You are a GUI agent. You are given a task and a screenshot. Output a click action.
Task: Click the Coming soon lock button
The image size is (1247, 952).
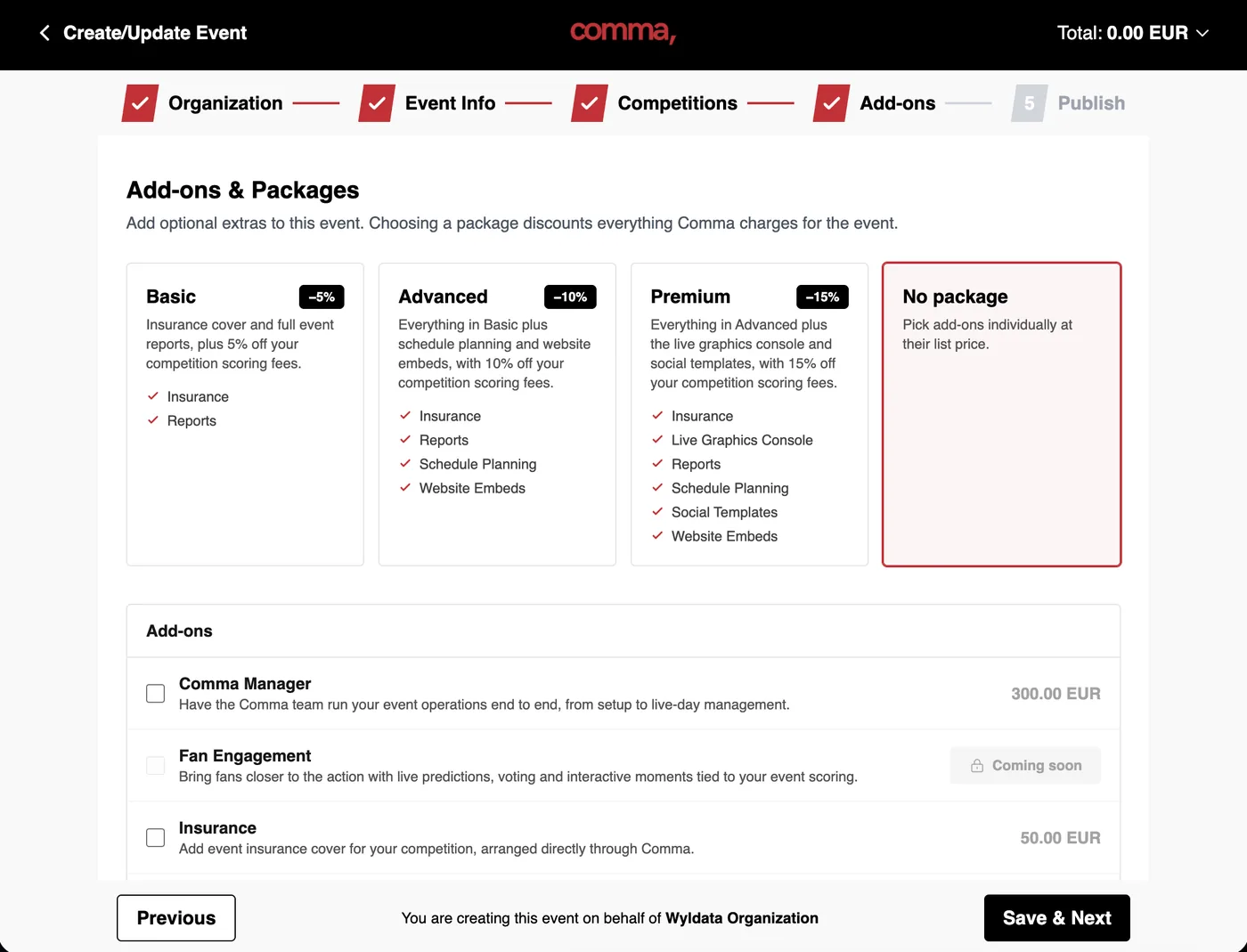click(1025, 766)
